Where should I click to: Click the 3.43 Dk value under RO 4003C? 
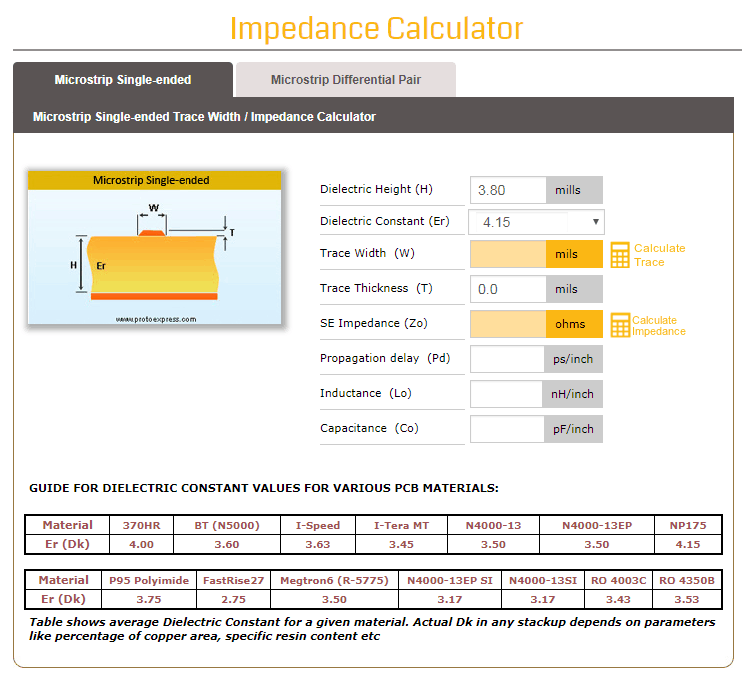click(618, 599)
